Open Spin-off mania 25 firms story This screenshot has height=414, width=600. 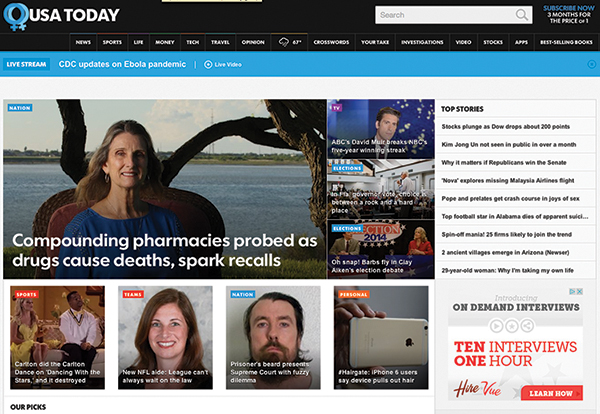point(507,235)
